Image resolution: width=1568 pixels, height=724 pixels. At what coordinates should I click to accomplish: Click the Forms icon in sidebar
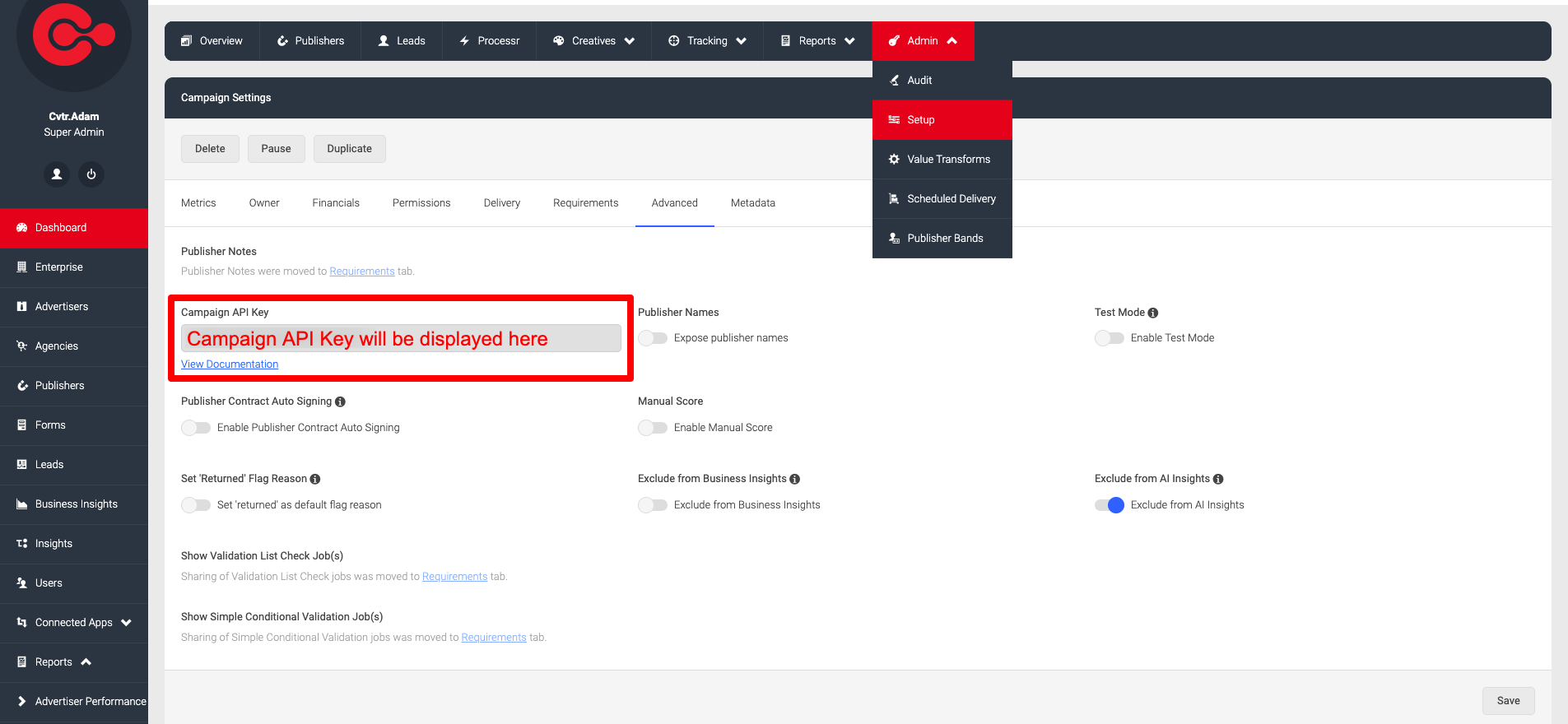coord(22,425)
